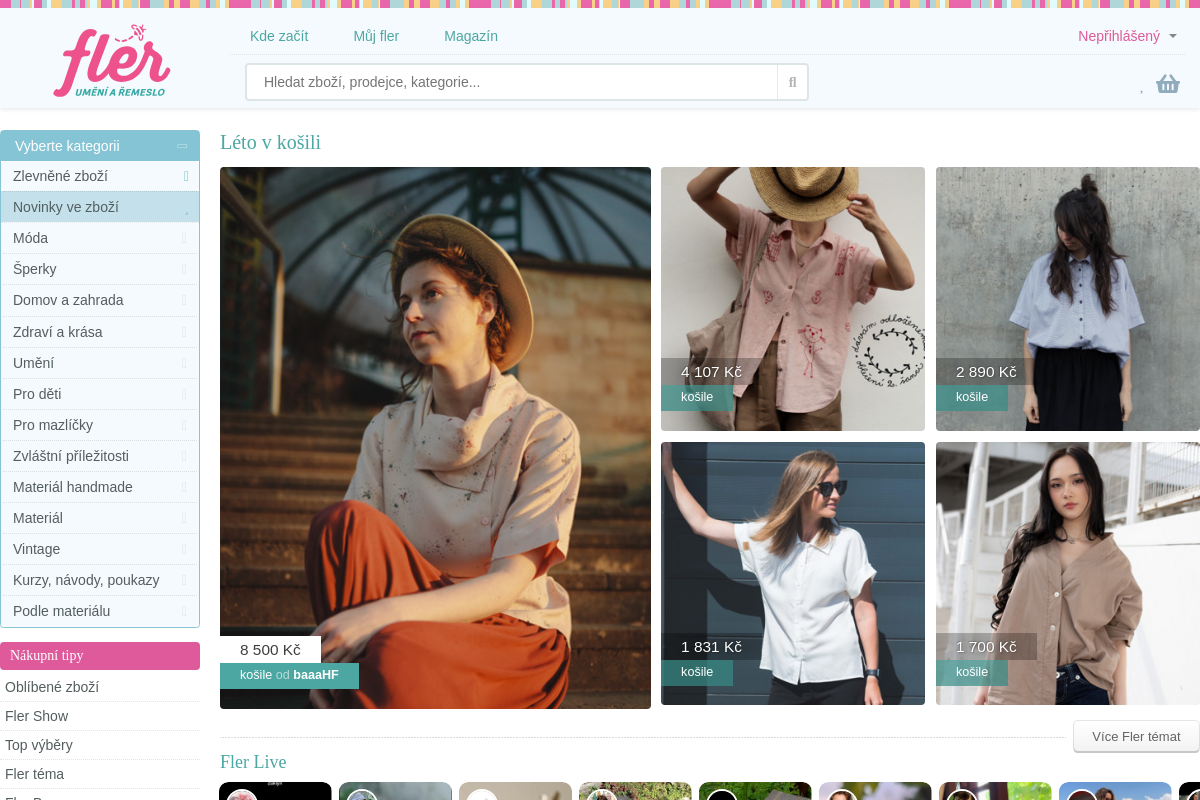Expand the Pro děti category
The image size is (1200, 800).
pos(100,394)
